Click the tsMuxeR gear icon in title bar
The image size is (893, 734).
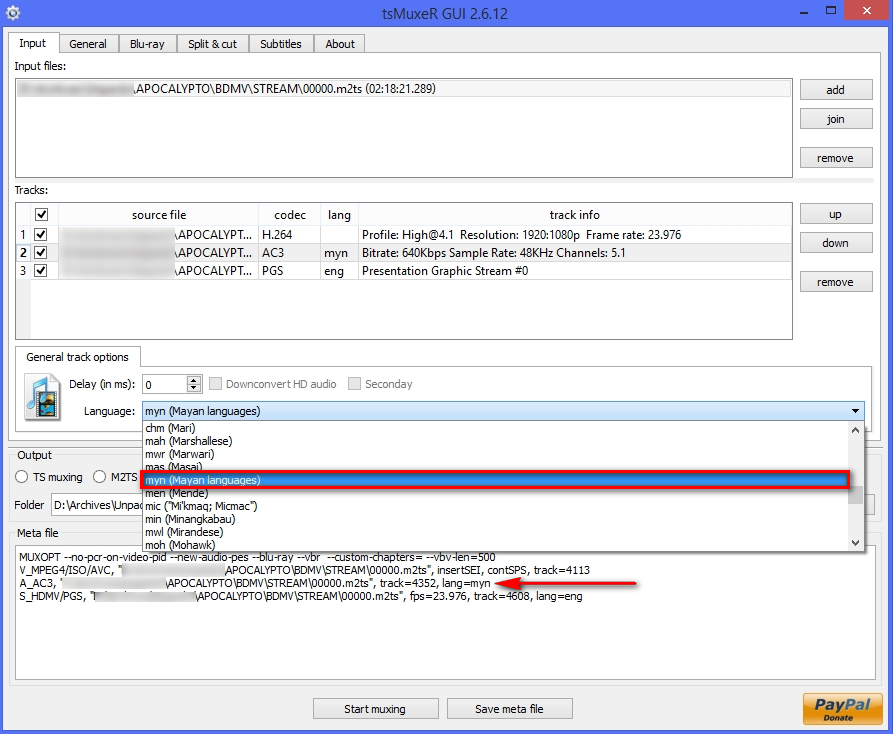click(x=13, y=13)
